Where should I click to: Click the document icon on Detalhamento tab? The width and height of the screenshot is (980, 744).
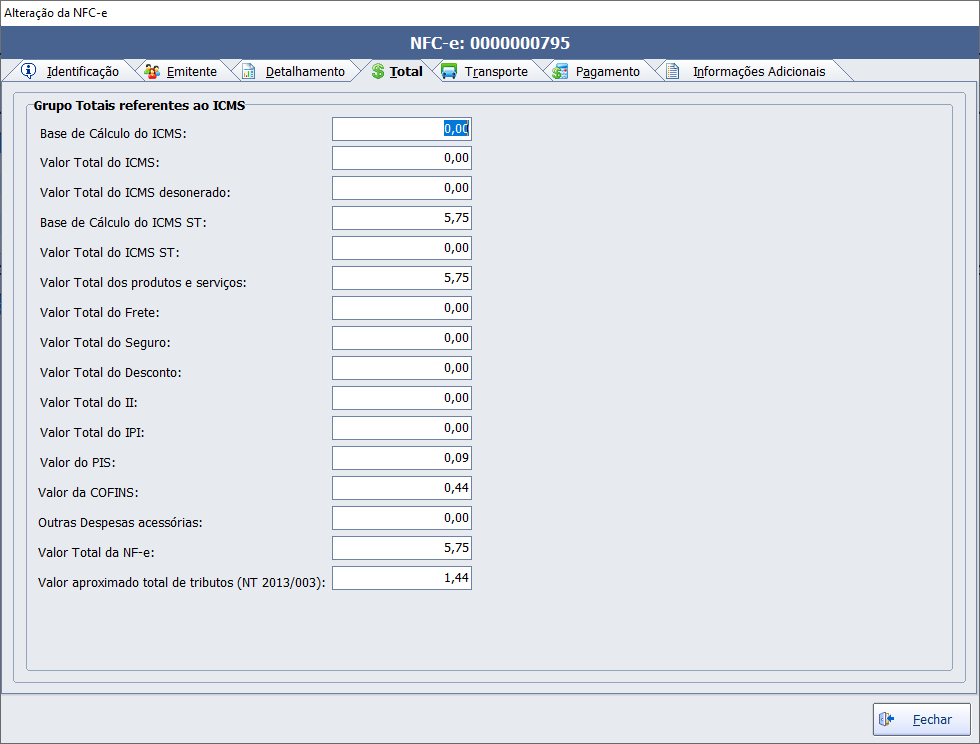(x=248, y=71)
